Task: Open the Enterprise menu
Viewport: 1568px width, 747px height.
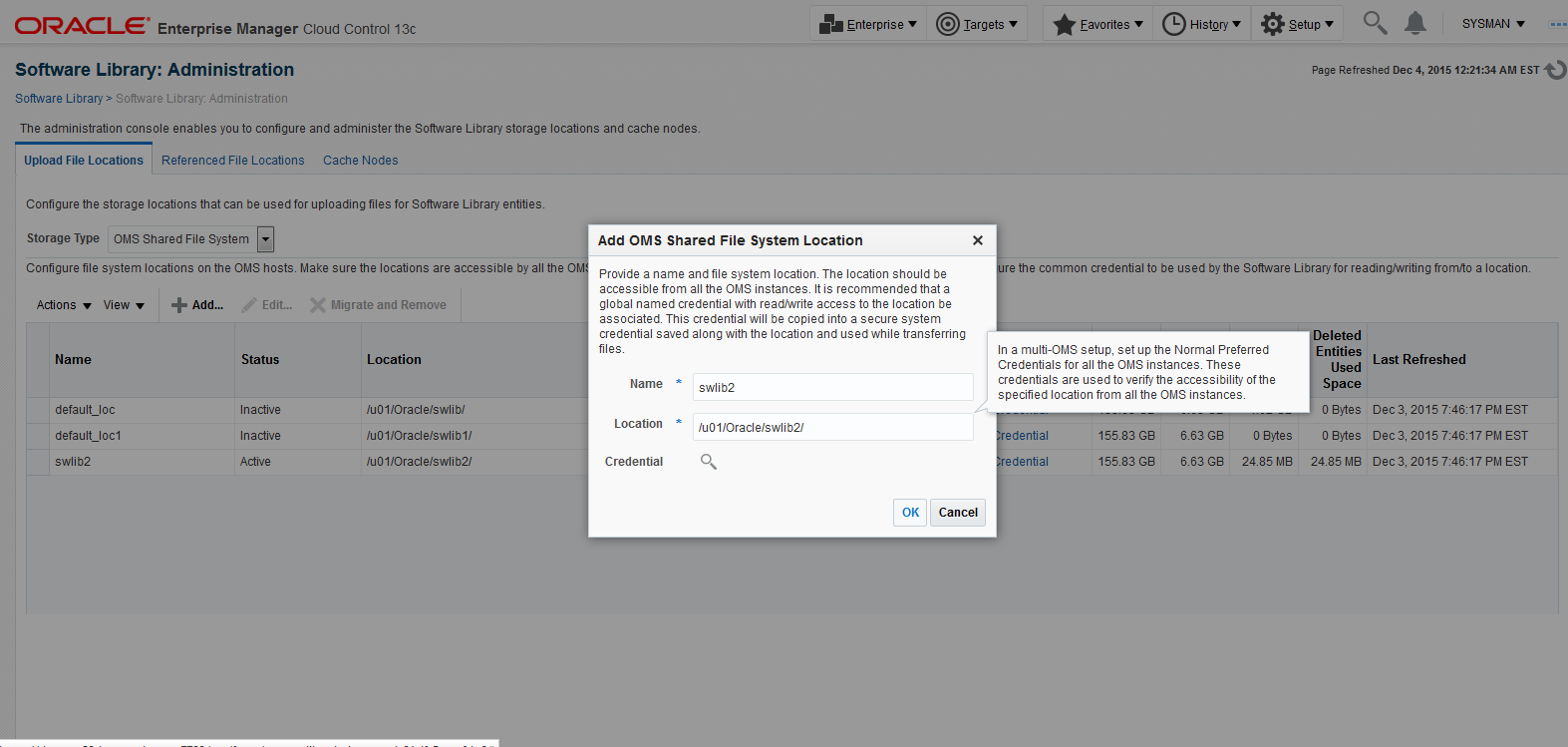Action: pos(868,24)
